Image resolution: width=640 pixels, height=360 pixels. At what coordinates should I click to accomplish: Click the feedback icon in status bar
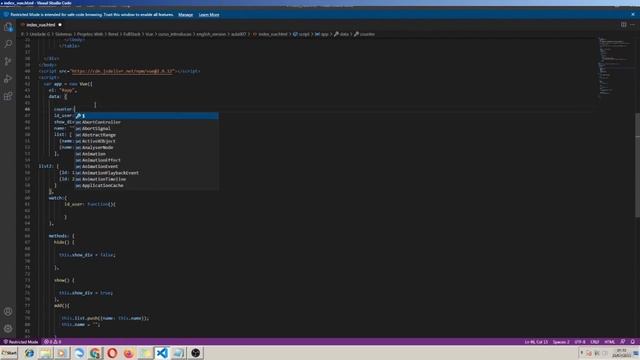623,342
